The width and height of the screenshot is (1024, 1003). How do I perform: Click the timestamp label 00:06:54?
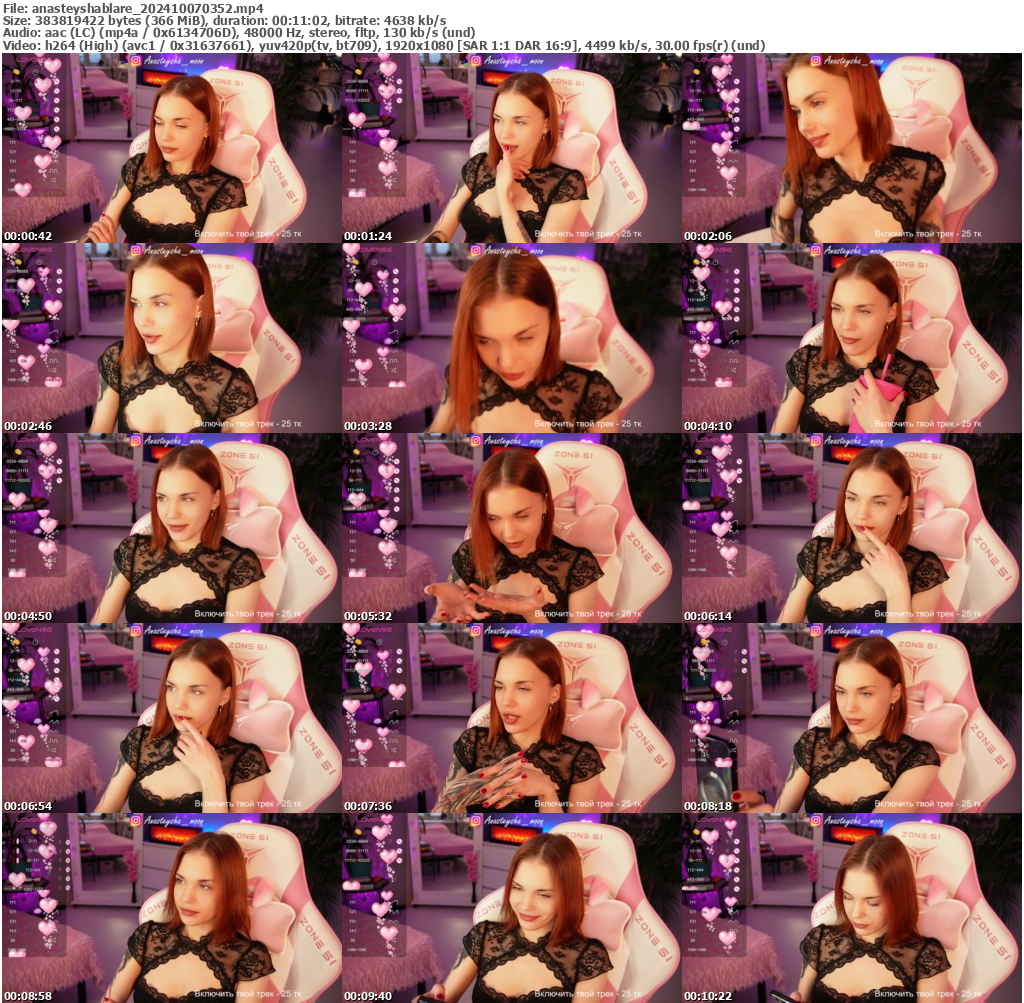click(30, 805)
